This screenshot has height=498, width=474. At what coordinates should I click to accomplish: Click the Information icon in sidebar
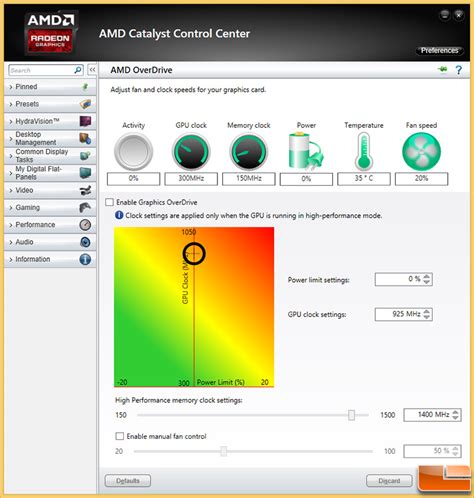pos(85,259)
